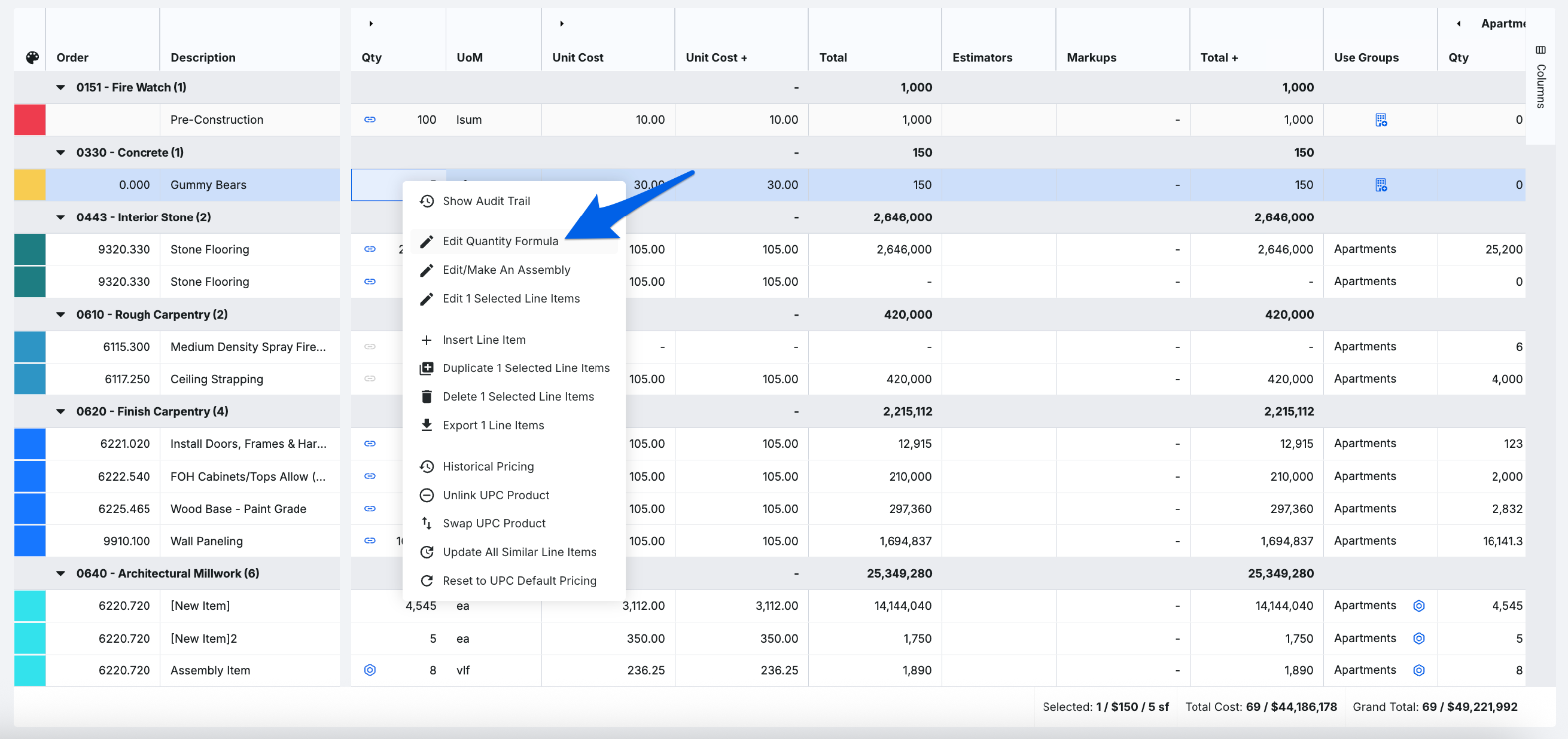Select Show Audit Trail menu entry

[486, 201]
